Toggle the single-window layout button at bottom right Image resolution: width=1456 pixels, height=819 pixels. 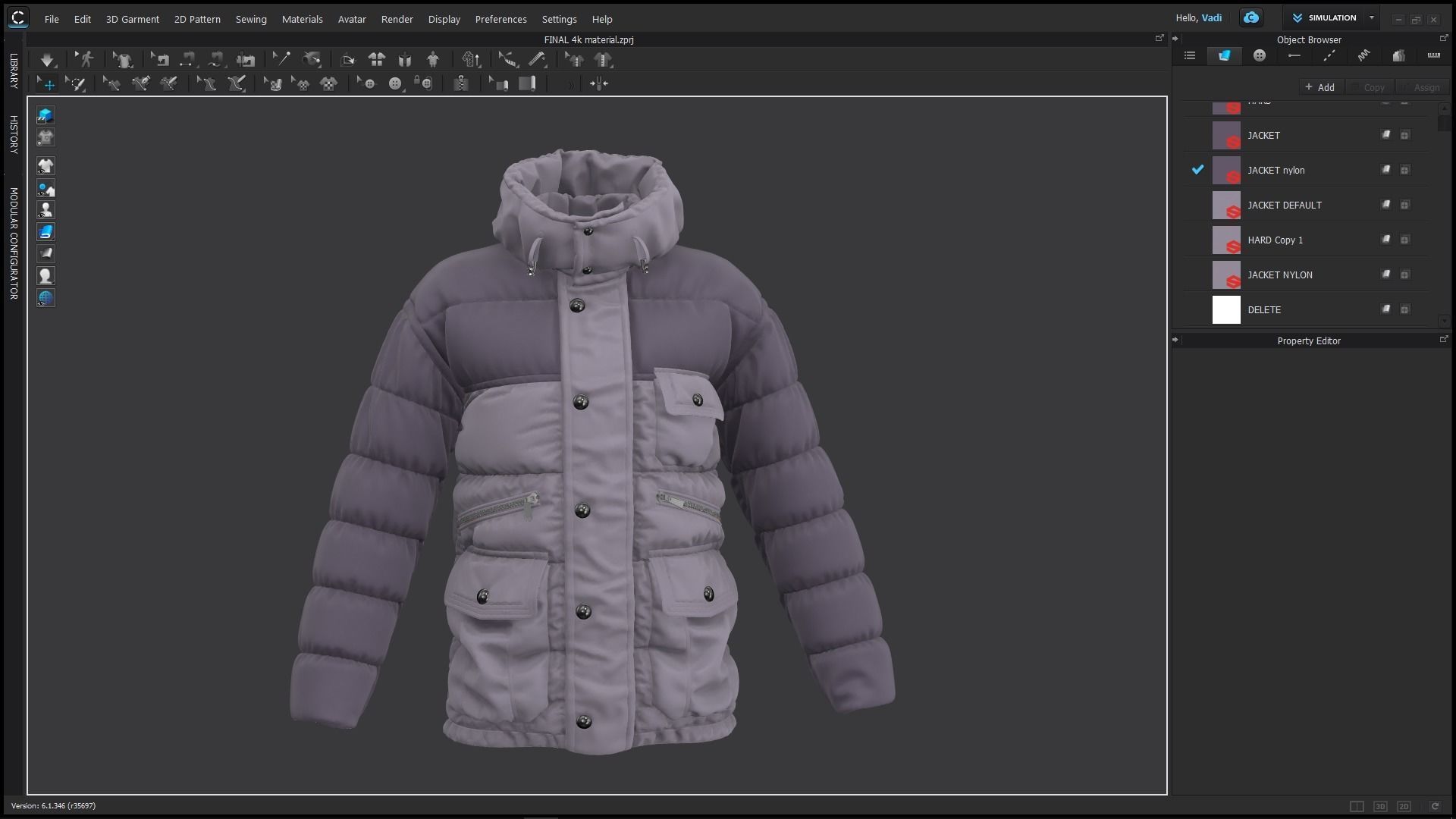1357,807
